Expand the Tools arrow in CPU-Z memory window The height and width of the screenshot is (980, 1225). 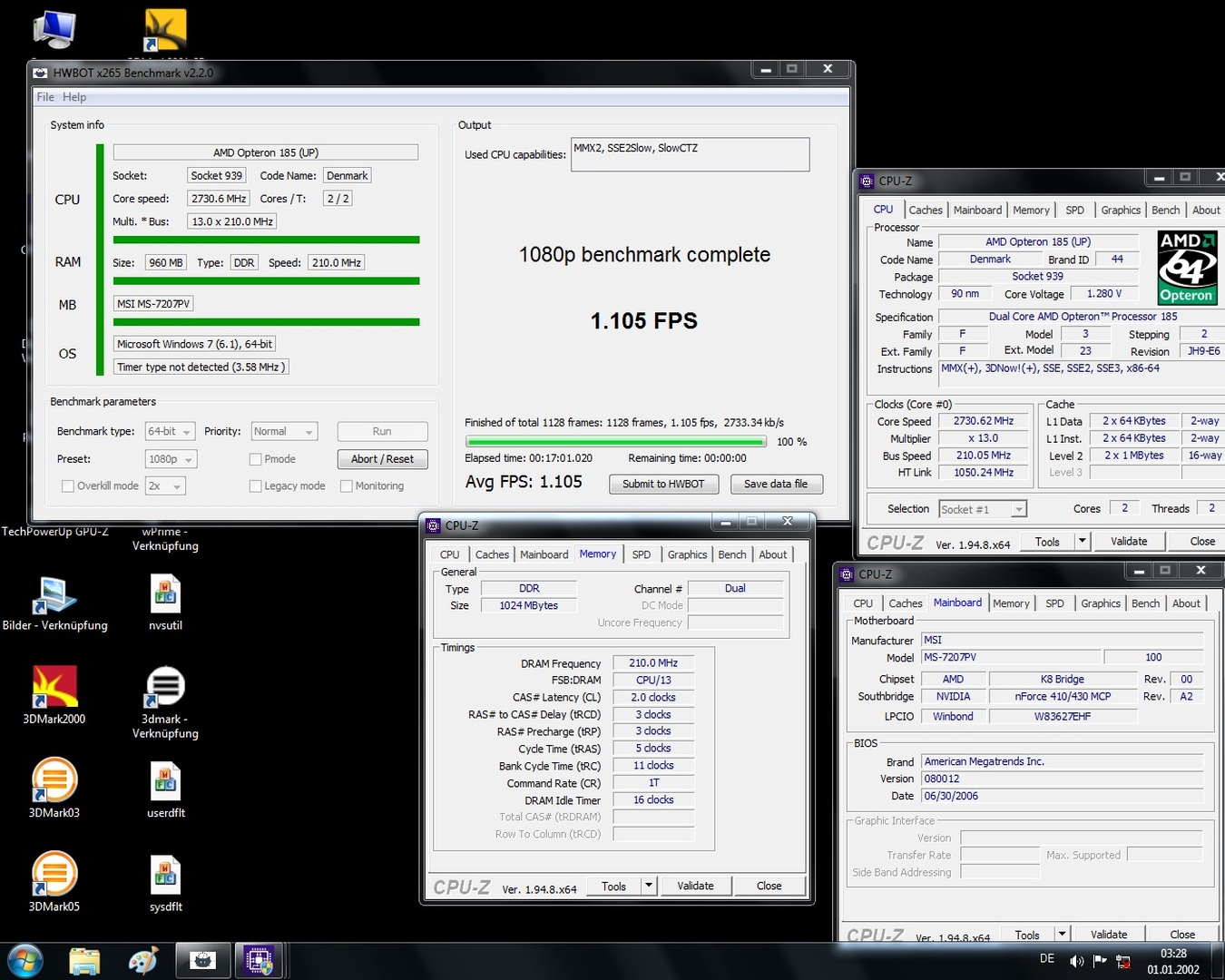(648, 886)
